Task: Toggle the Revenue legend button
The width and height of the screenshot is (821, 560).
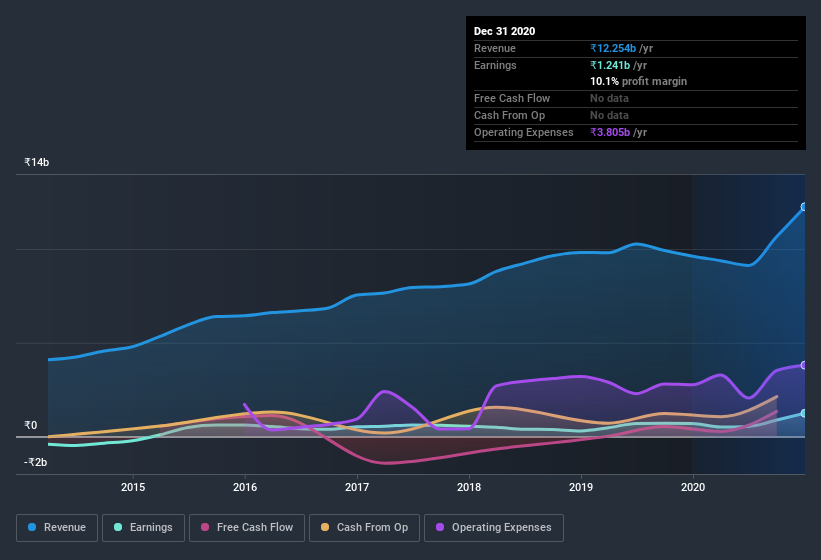Action: (57, 528)
